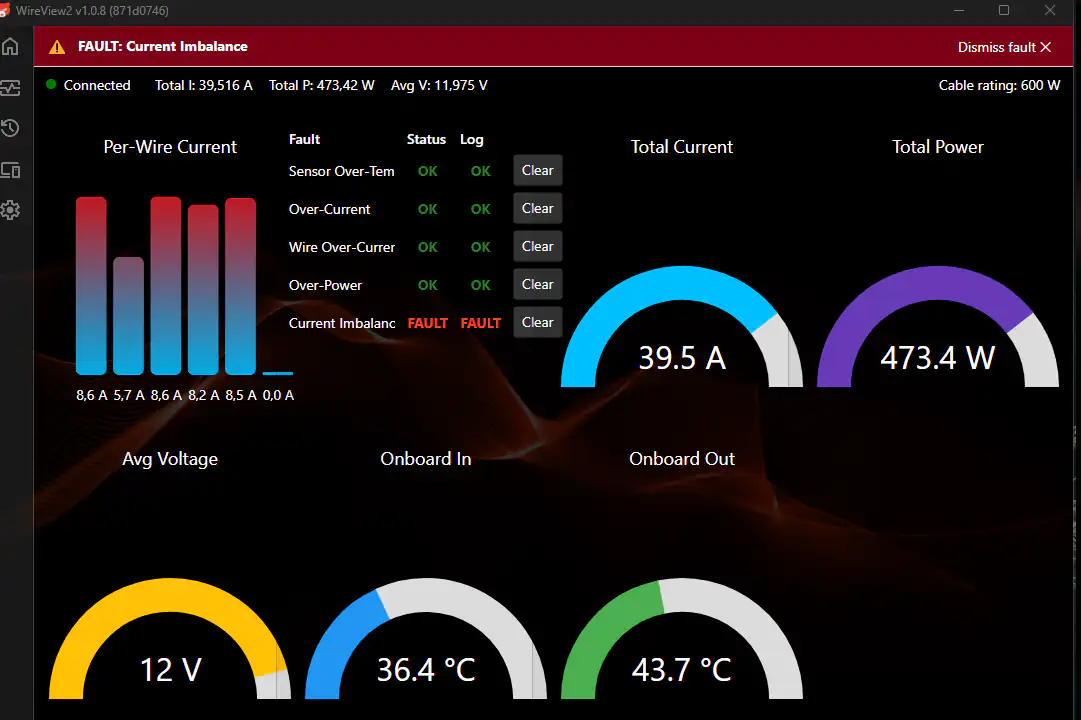Clear the Wire Over-Current fault
The width and height of the screenshot is (1081, 720).
(538, 246)
